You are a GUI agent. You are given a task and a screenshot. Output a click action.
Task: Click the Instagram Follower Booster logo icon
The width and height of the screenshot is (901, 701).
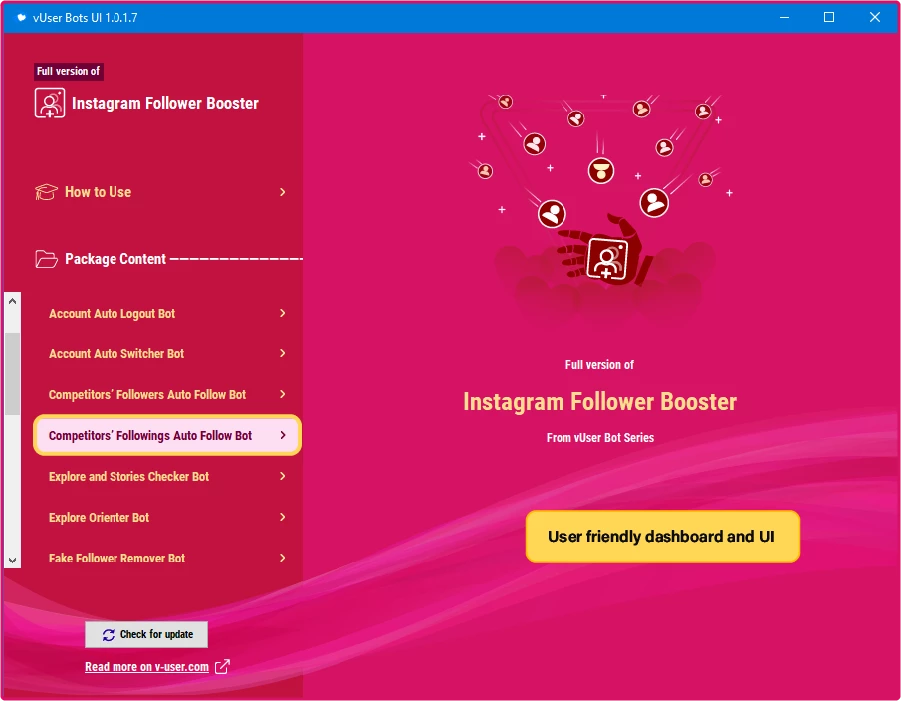tap(49, 103)
